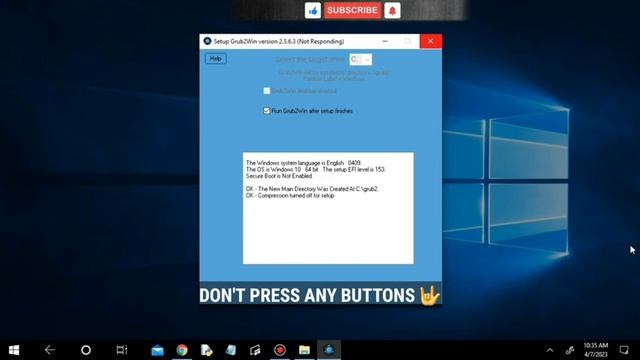Toggle the Grub2Win desktop shortcut checkbox
This screenshot has height=360, width=640.
pyautogui.click(x=267, y=91)
